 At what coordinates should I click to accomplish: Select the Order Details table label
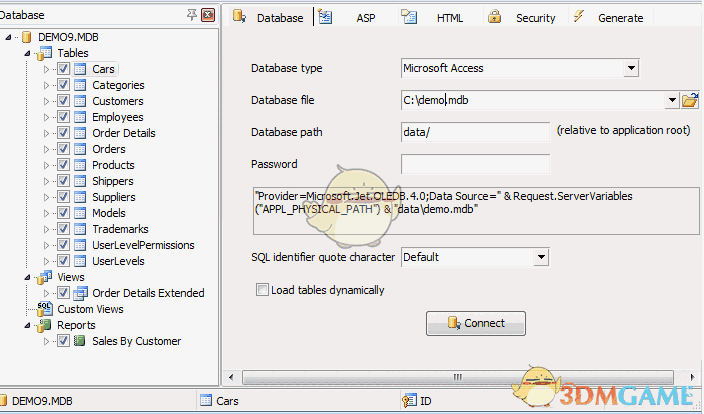point(123,133)
